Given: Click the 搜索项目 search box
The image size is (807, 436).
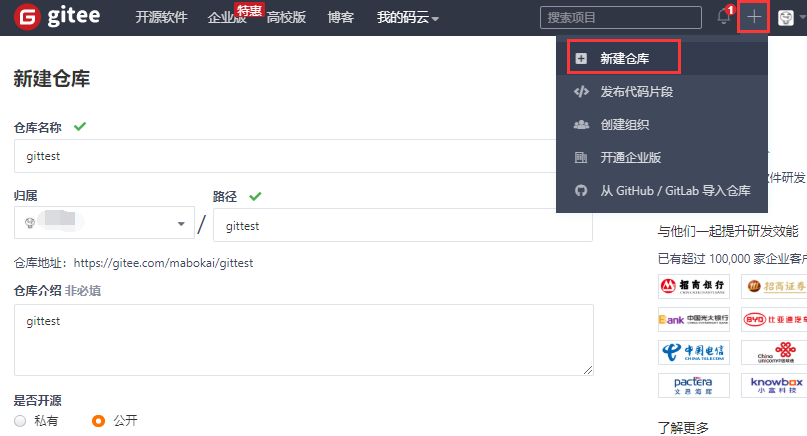Looking at the screenshot, I should click(620, 18).
